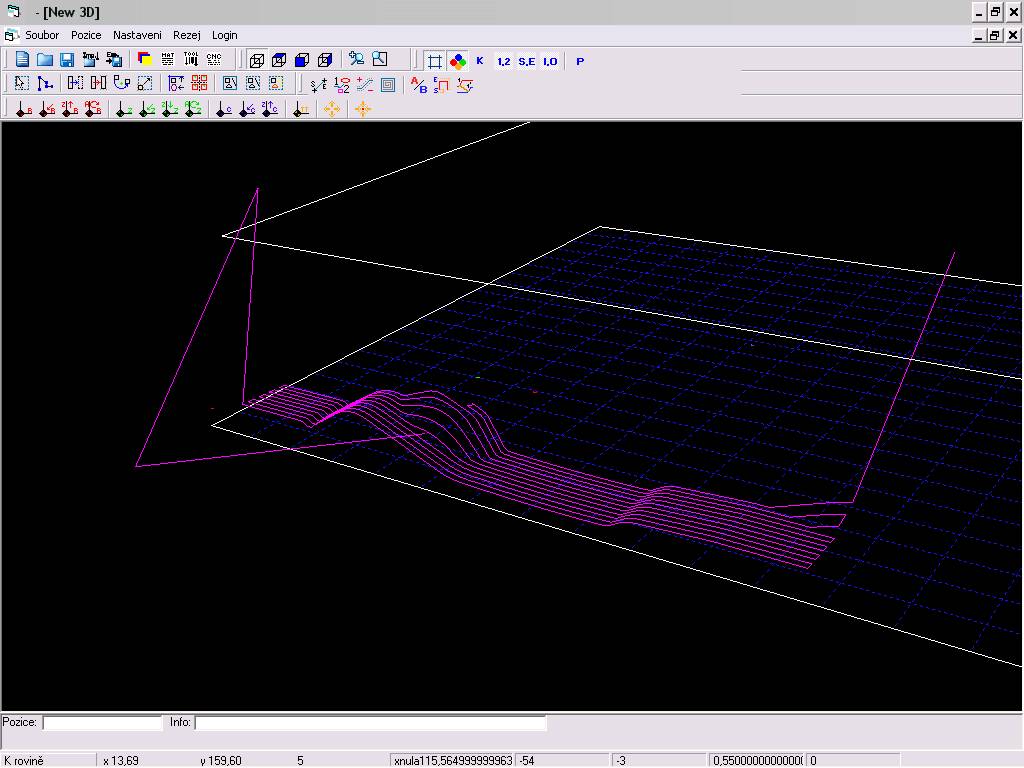Open the Nastaveni menu
The image size is (1024, 768).
[137, 35]
